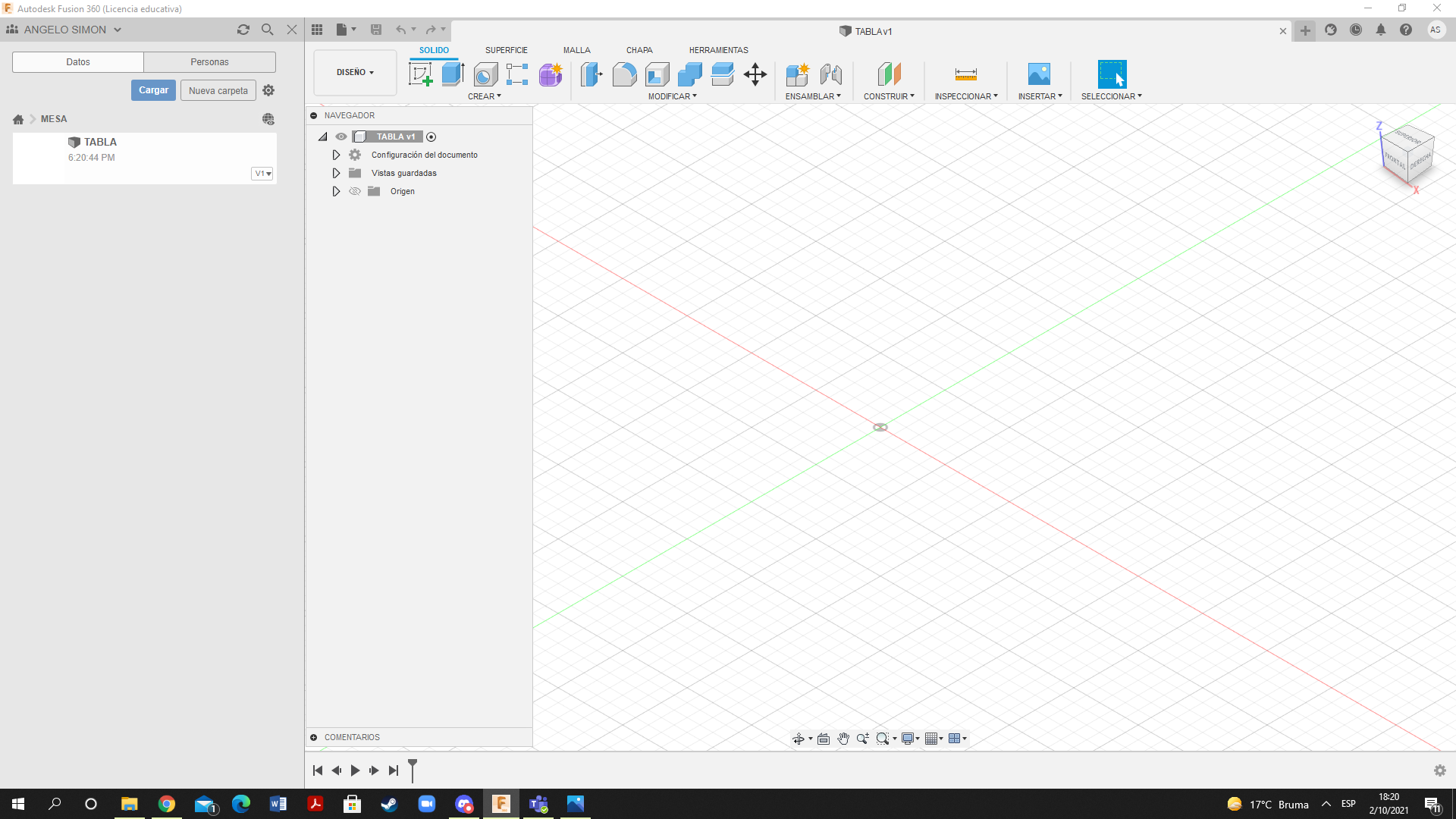Click the timeline end marker
The image size is (1456, 819).
413,770
